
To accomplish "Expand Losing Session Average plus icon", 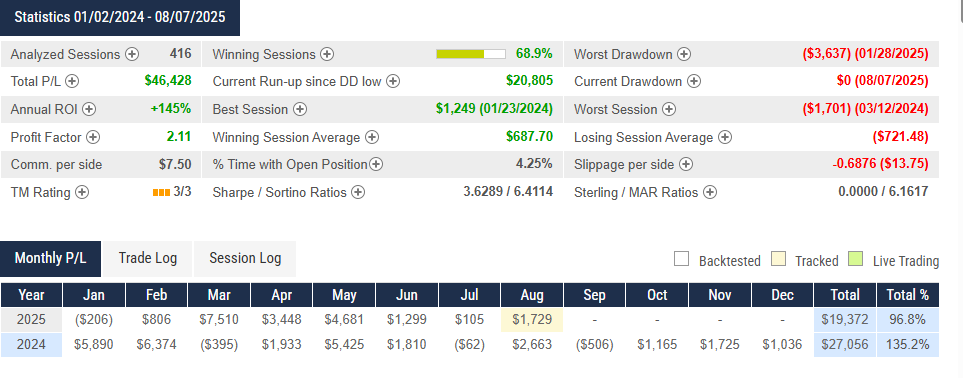I will 725,137.
